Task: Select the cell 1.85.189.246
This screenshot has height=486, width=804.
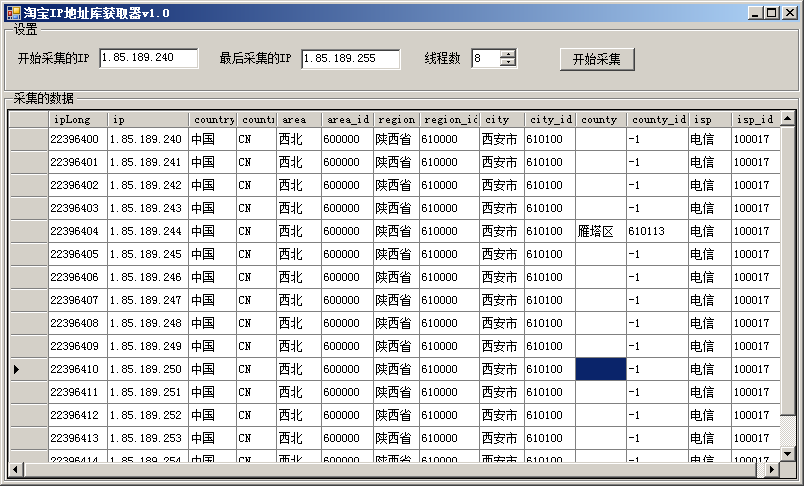Action: pyautogui.click(x=148, y=277)
